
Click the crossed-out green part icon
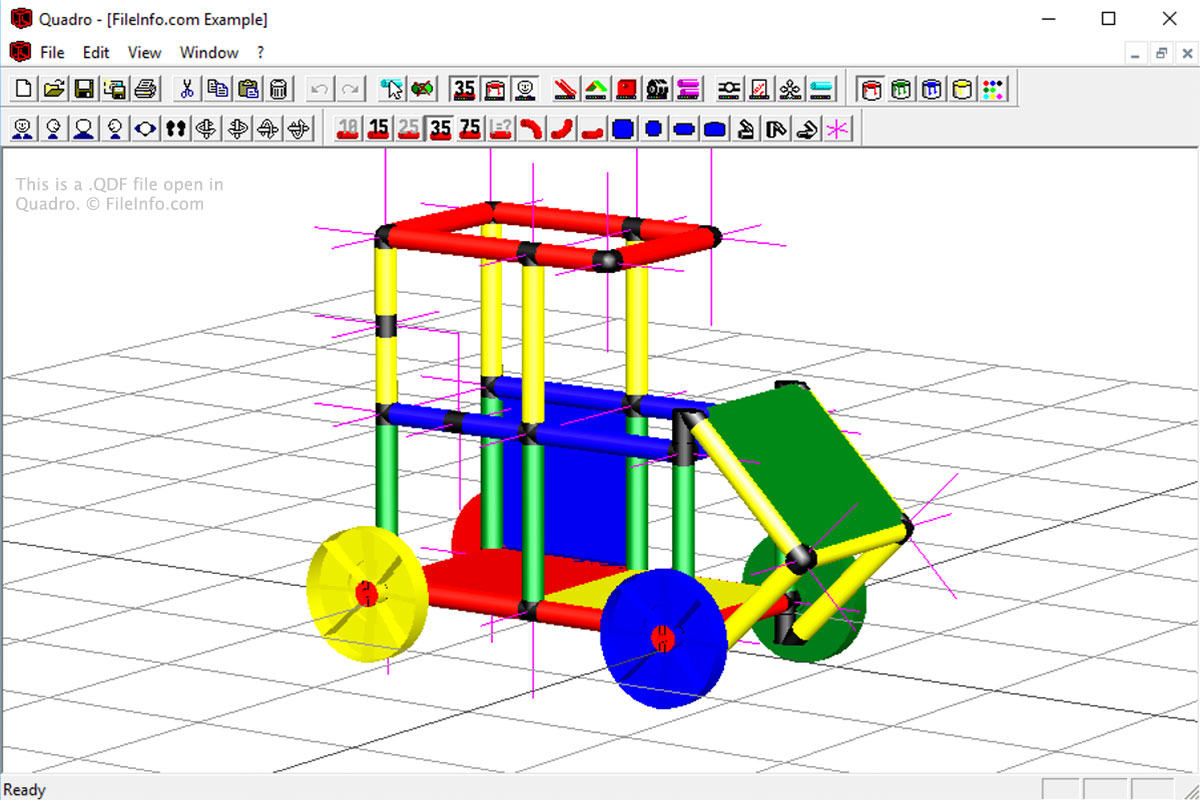[423, 89]
